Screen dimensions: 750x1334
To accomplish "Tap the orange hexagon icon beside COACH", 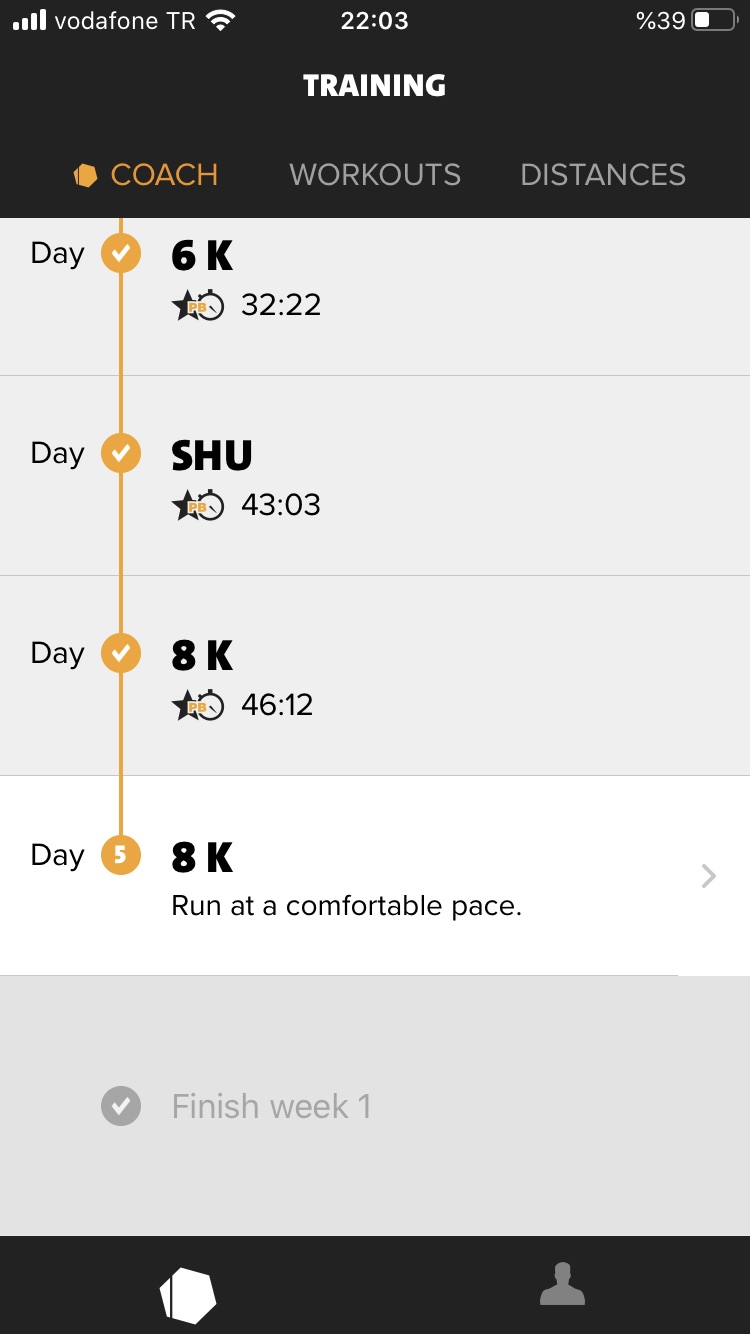I will click(x=86, y=176).
